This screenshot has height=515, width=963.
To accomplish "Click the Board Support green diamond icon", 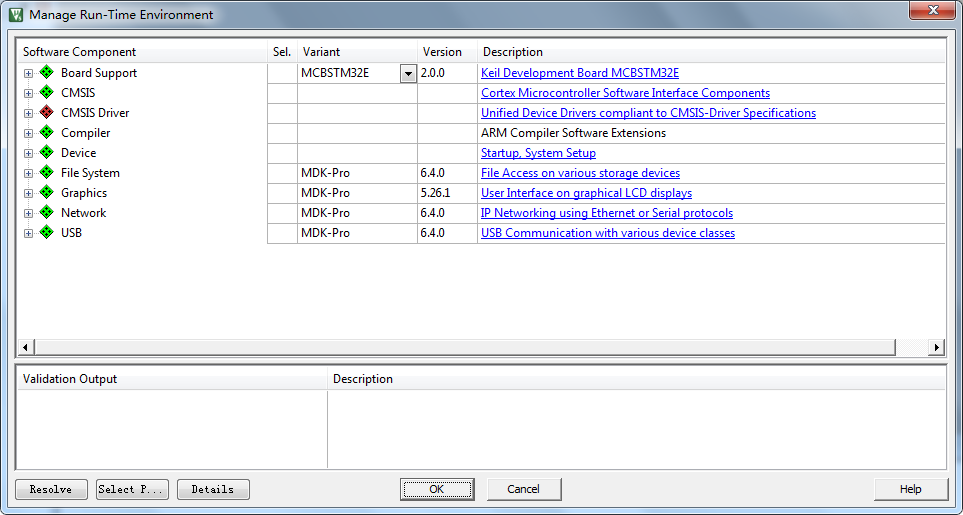I will tap(47, 72).
